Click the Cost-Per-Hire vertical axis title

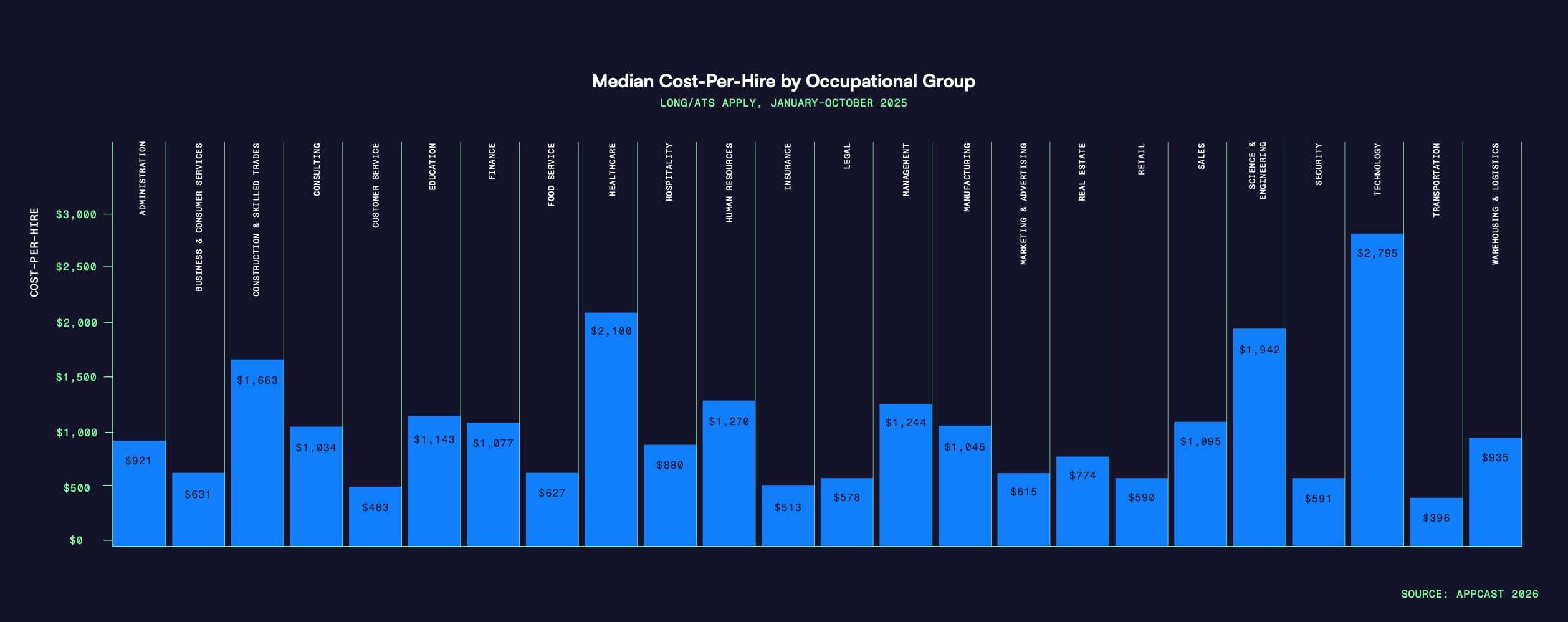(x=34, y=252)
